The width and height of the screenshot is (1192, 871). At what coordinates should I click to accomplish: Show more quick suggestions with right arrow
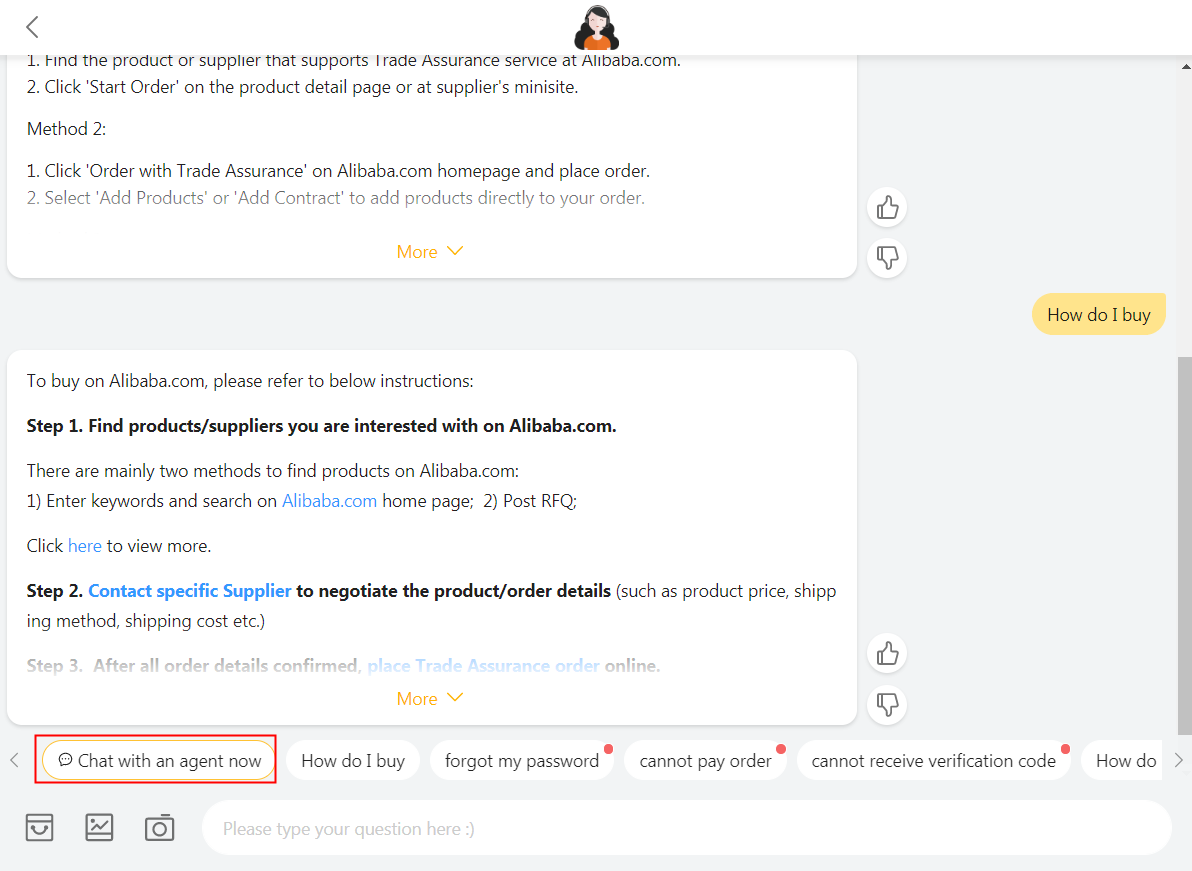(1178, 760)
